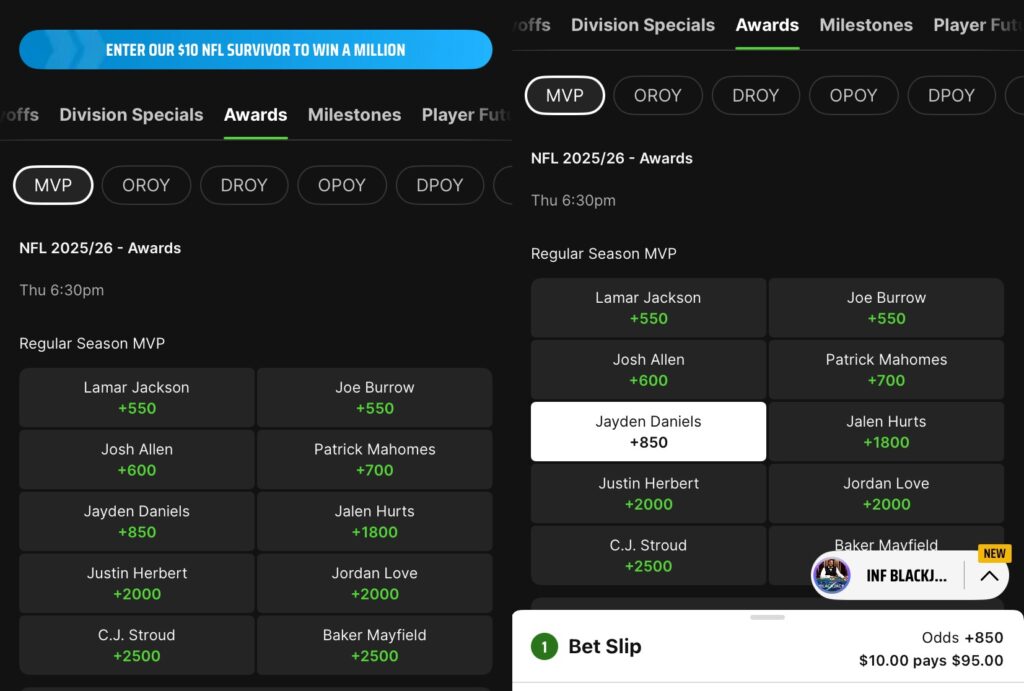Pick Joe Burrow +550 in right panel

coord(886,308)
